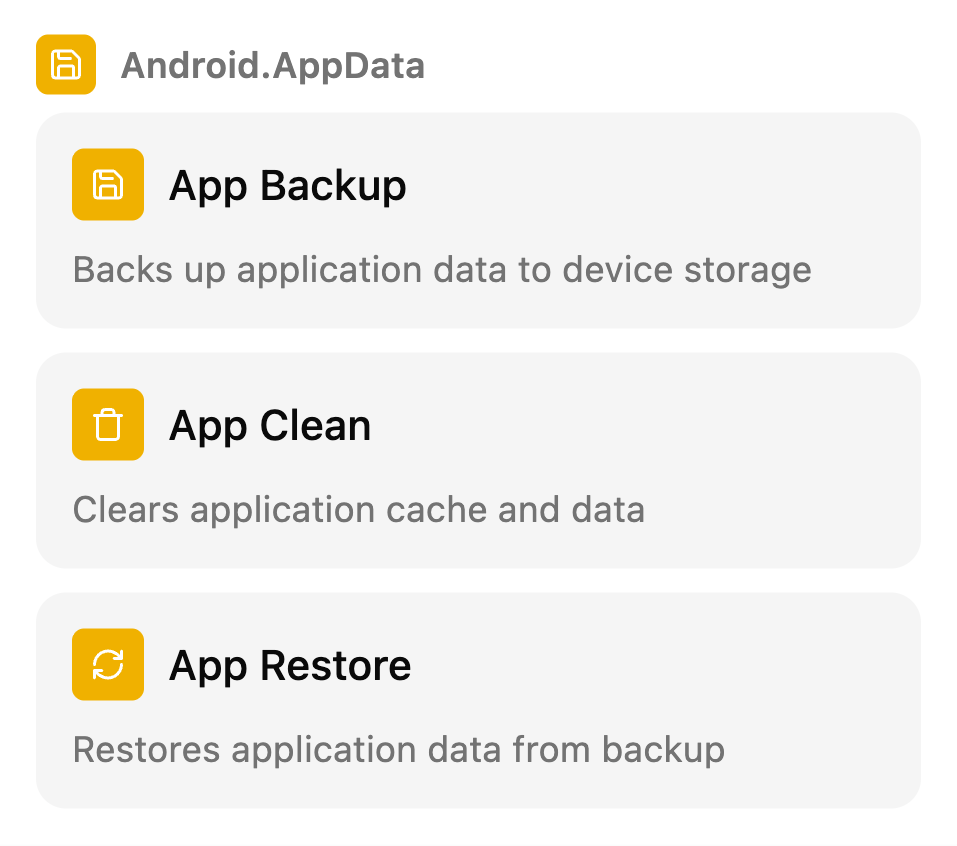The image size is (957, 846).
Task: Choose the App Backup title text
Action: coord(287,186)
